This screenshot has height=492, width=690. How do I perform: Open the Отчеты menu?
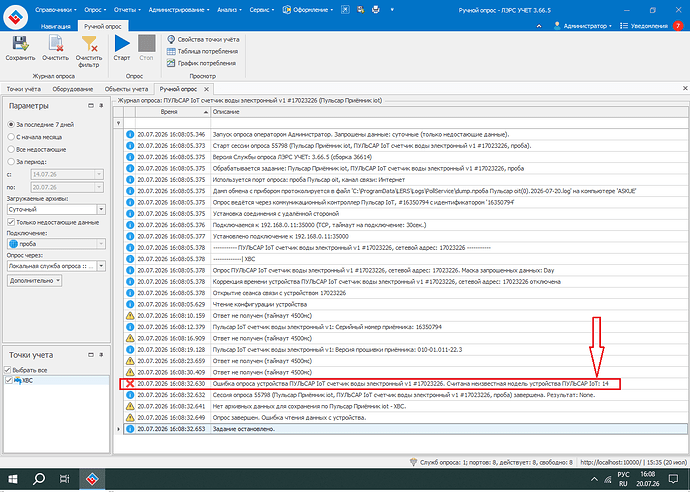(x=127, y=10)
